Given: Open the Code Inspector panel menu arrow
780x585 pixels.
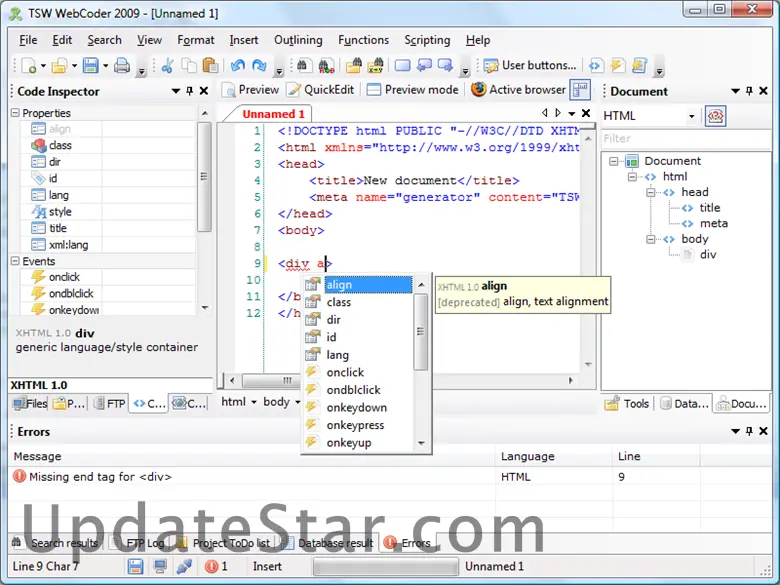Looking at the screenshot, I should click(x=176, y=91).
